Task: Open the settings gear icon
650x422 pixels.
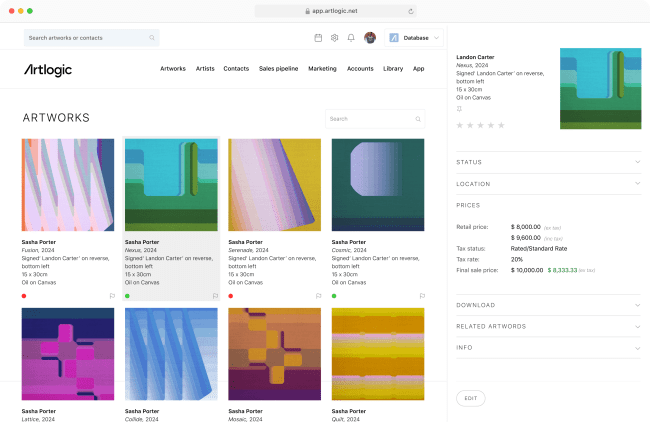Action: coord(335,38)
